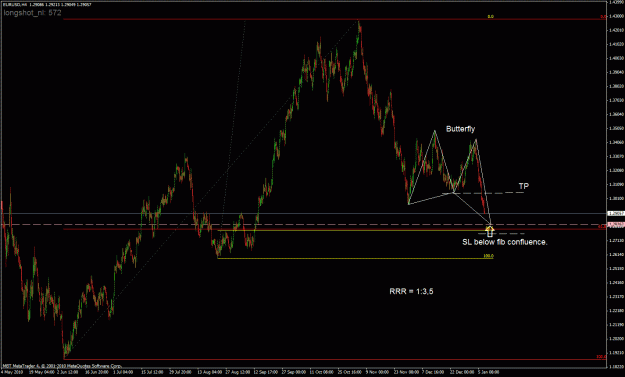
Task: Click the '2 Jun 12:00' time axis label
Action: (x=67, y=372)
